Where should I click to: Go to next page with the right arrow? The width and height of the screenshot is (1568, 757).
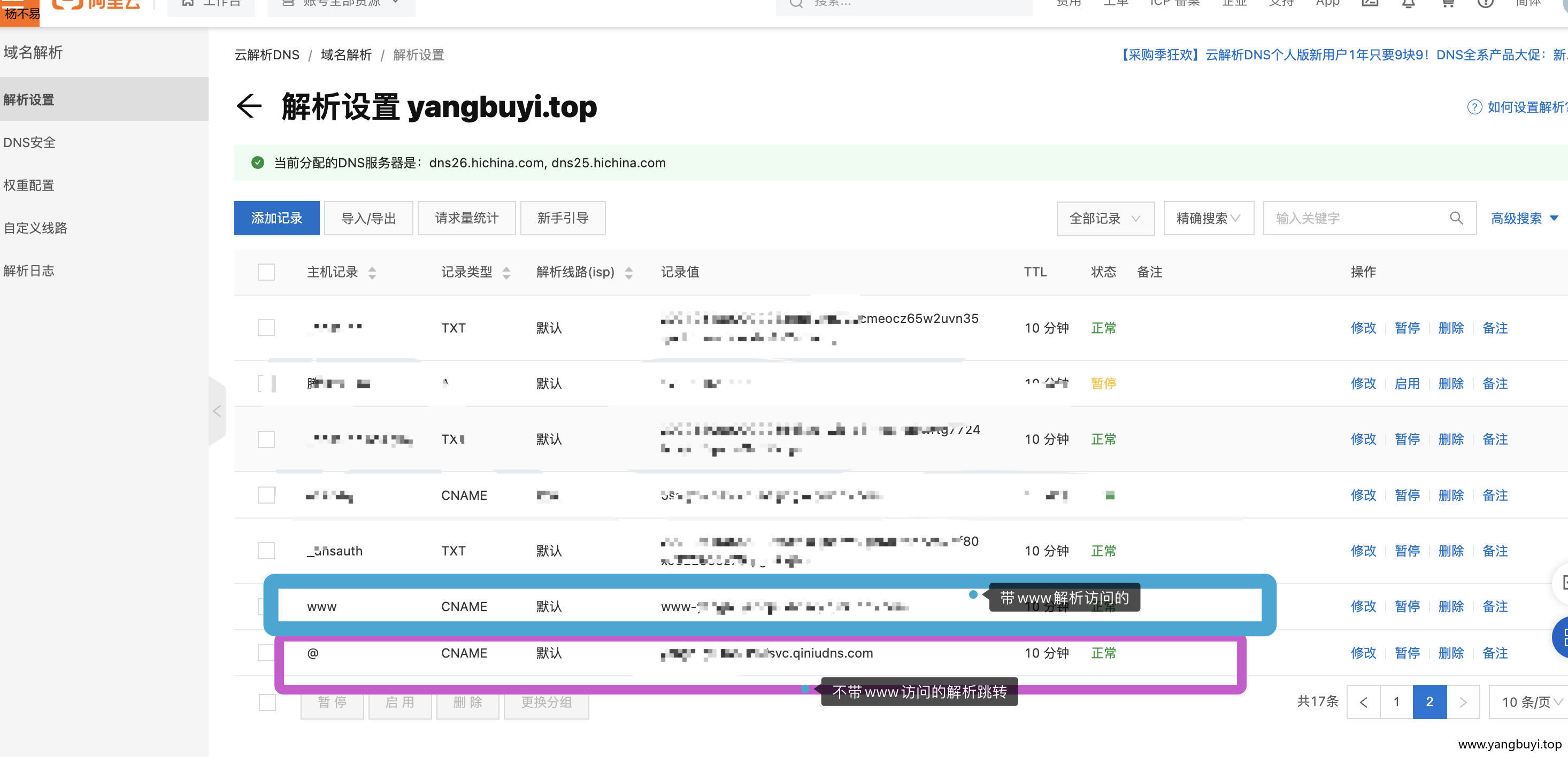point(1463,701)
